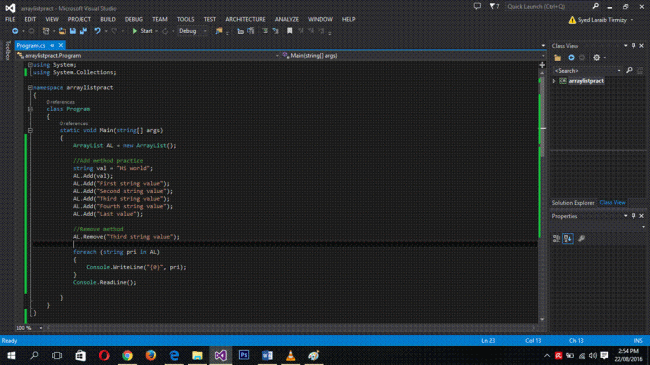Open the arraylistpract.Program class dropdown
The width and height of the screenshot is (650, 365).
[x=148, y=56]
